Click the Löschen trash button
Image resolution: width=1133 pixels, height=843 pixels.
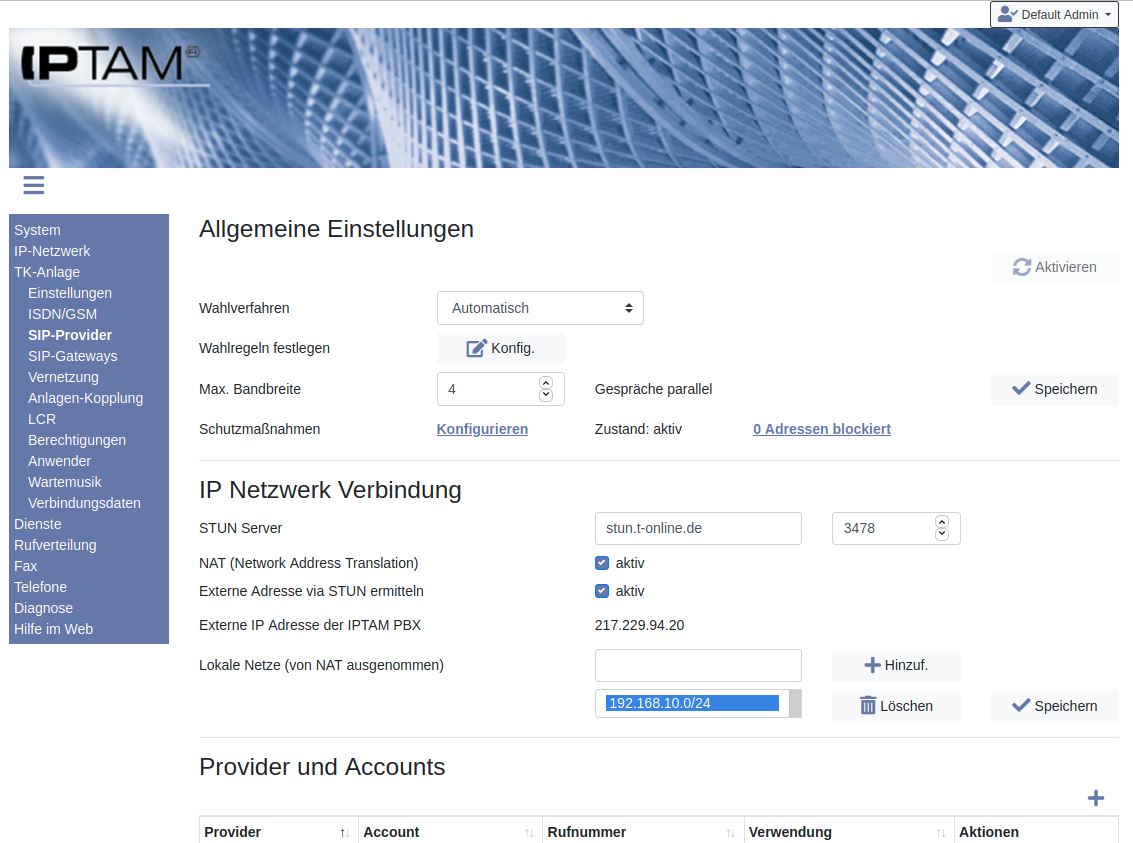pyautogui.click(x=896, y=706)
